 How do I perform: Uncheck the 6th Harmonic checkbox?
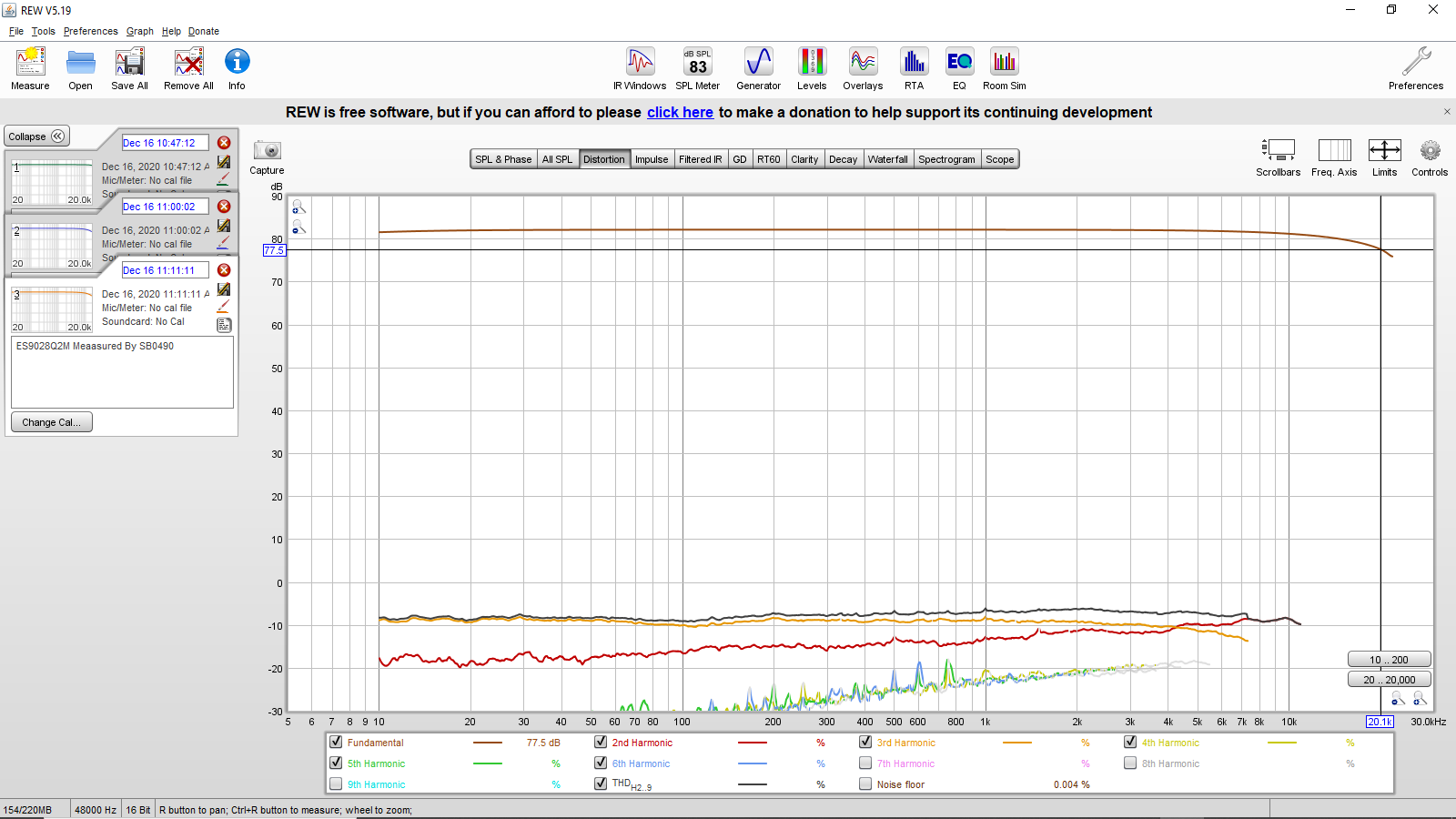[601, 763]
